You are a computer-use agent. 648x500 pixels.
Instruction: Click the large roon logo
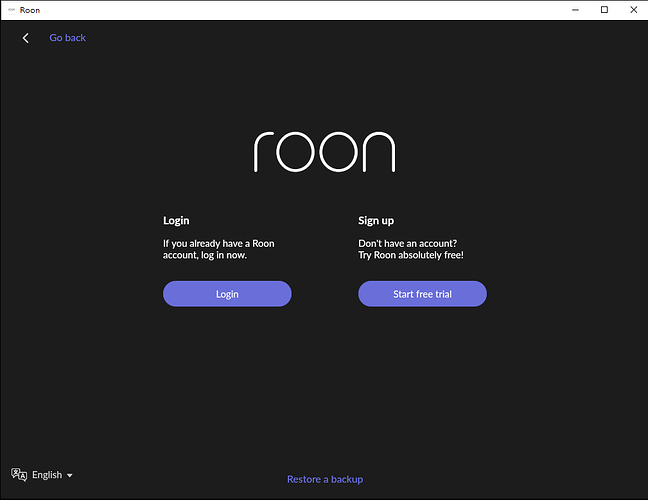click(324, 152)
